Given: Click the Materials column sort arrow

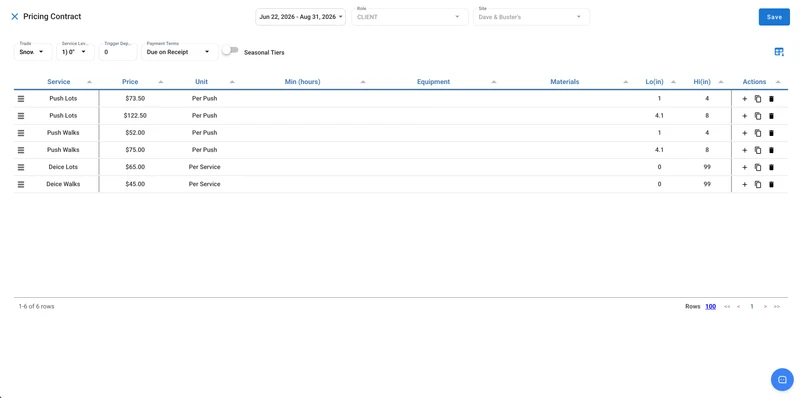Looking at the screenshot, I should pos(626,82).
